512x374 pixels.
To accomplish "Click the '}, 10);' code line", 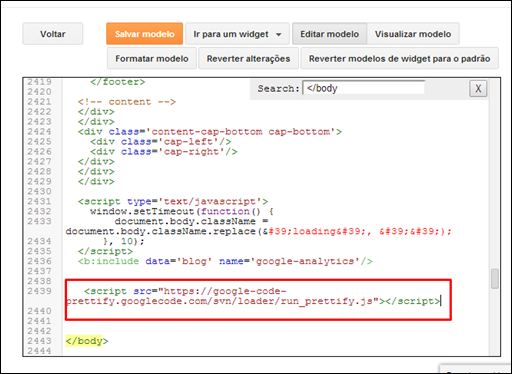I will click(124, 241).
